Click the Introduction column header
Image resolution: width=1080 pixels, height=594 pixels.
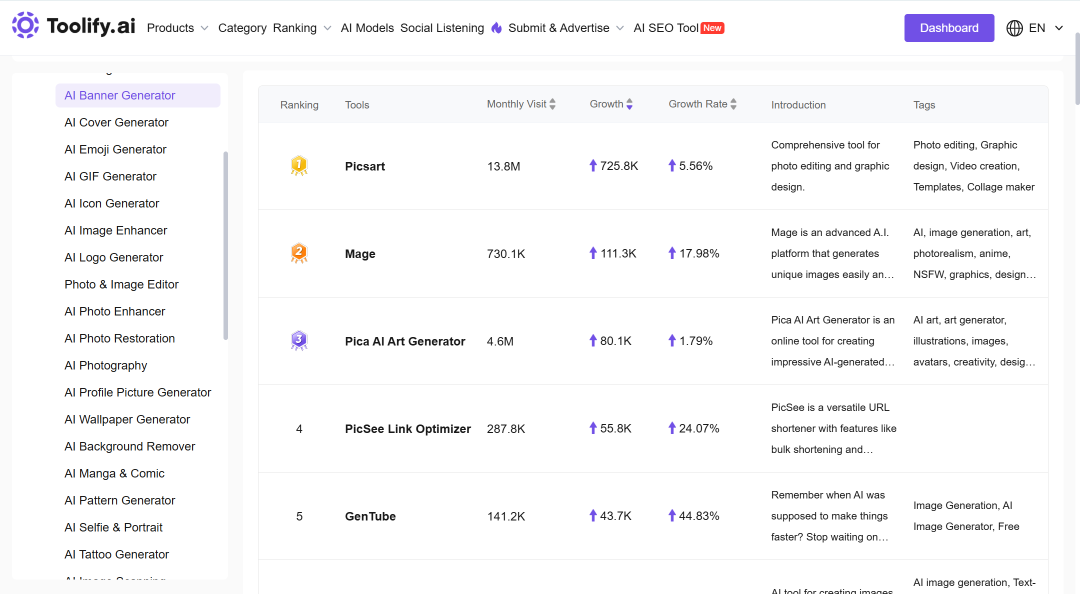[x=798, y=105]
